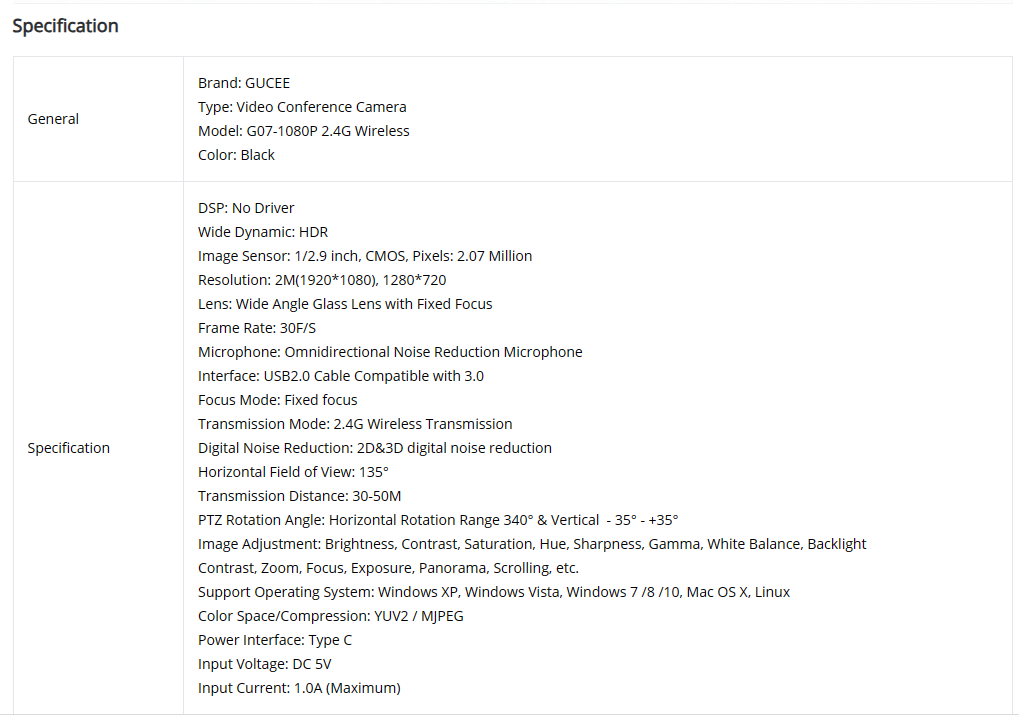This screenshot has height=715, width=1019.
Task: Click the Brand: GUCEE text
Action: [x=244, y=83]
